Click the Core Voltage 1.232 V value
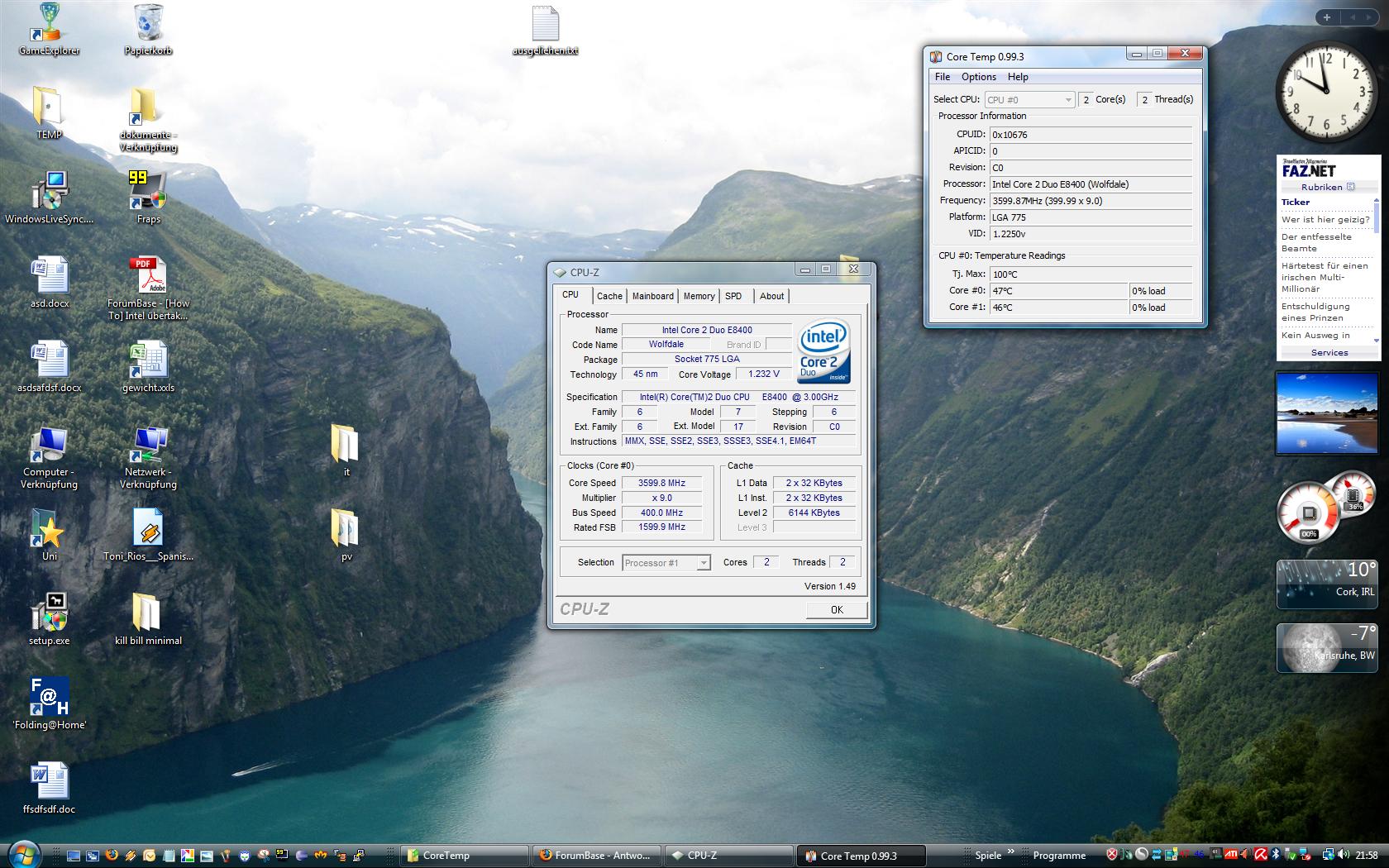The image size is (1389, 868). pos(763,374)
